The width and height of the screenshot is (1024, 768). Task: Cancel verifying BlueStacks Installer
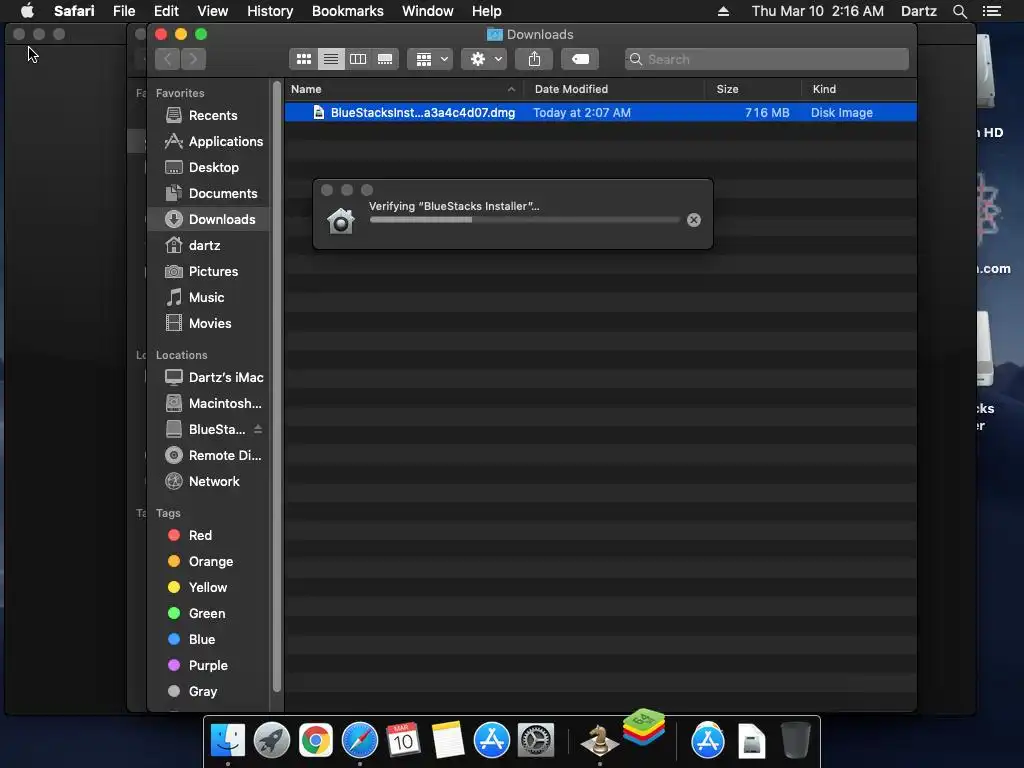[x=694, y=220]
